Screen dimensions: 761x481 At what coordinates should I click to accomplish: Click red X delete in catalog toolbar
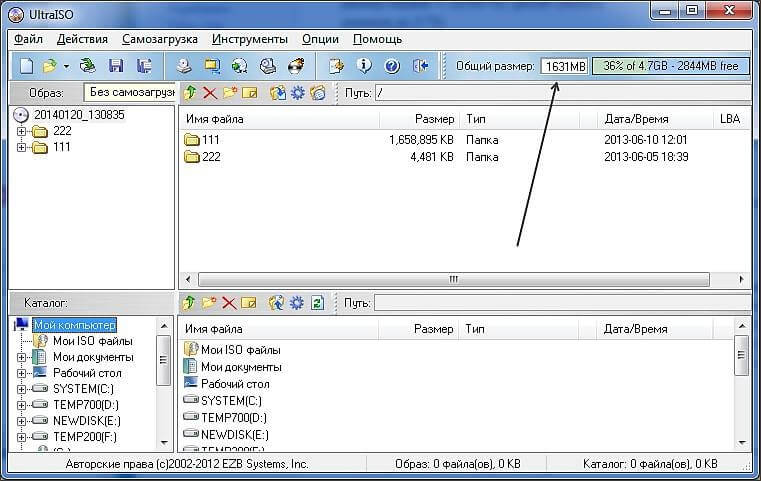[x=229, y=303]
